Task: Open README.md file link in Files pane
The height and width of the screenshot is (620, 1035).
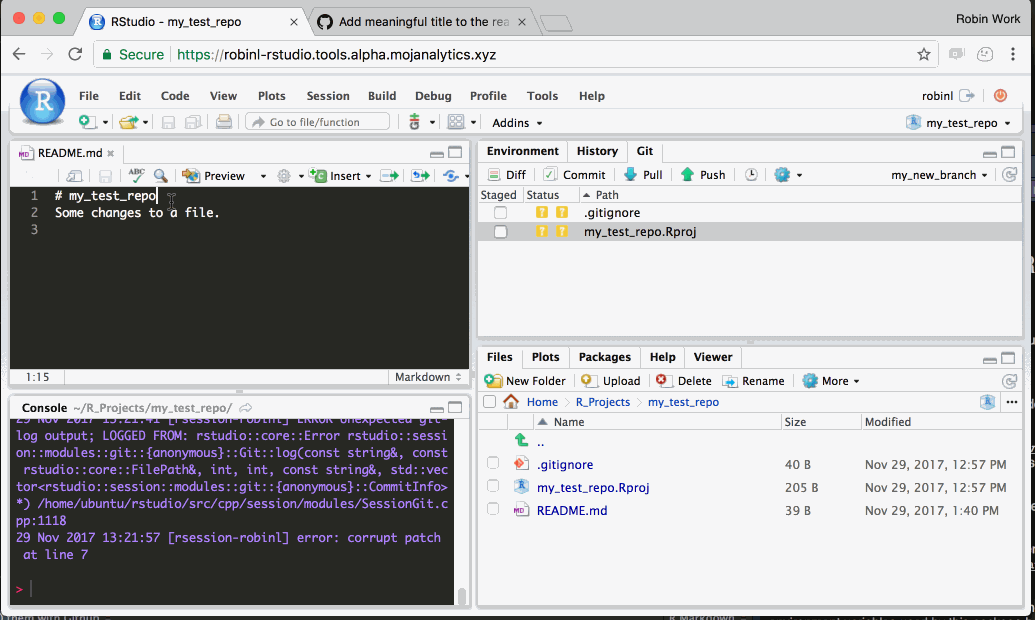Action: 572,510
